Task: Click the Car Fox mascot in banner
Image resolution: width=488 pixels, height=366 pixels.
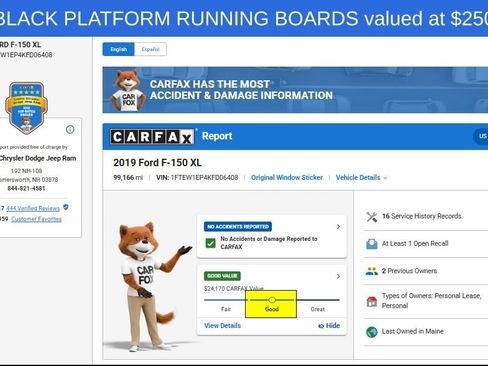Action: [128, 90]
